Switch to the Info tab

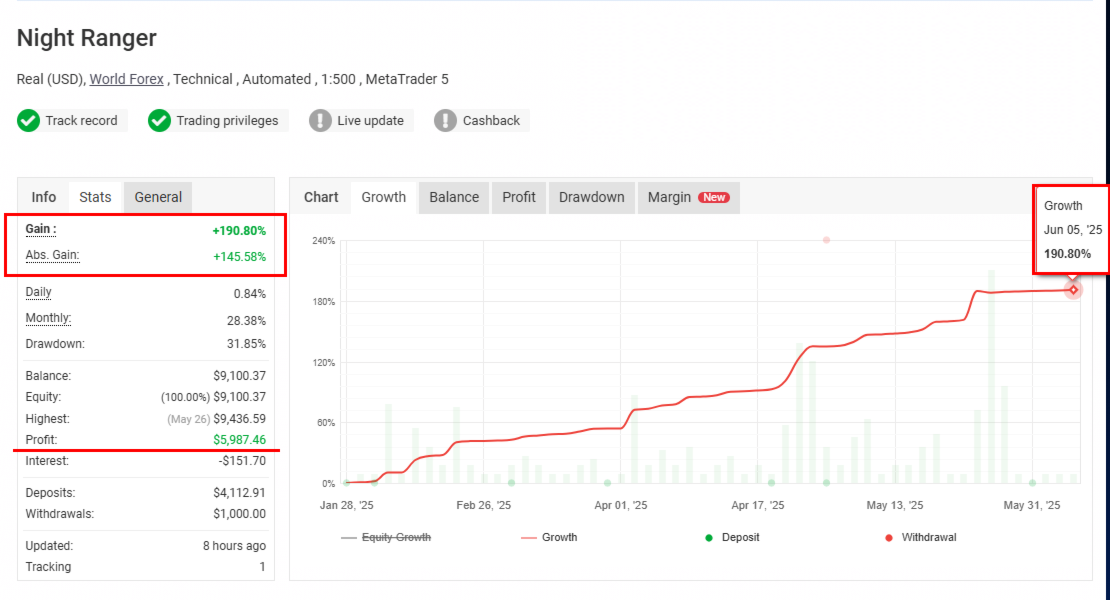(43, 197)
